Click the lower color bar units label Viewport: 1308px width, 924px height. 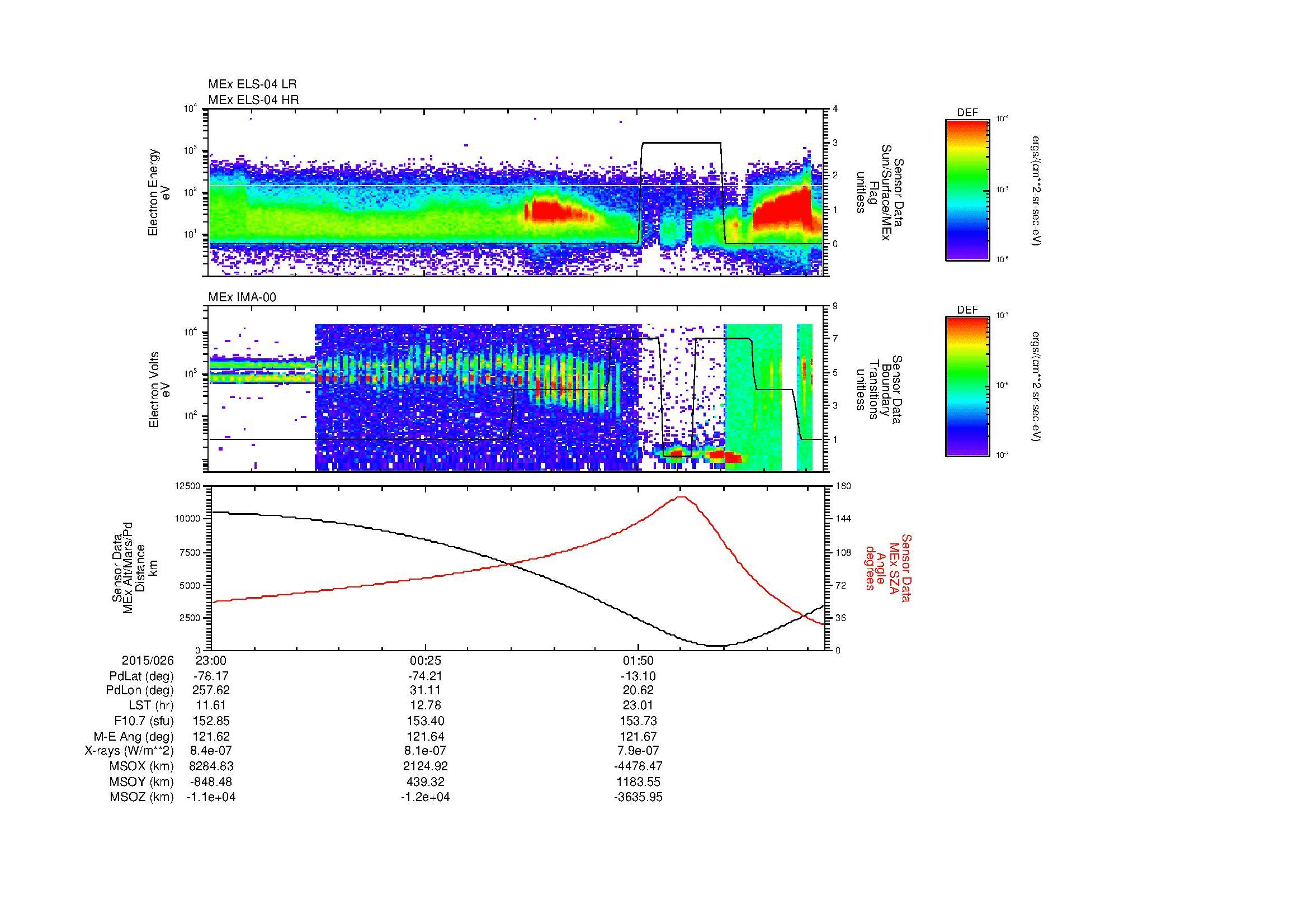click(1037, 388)
